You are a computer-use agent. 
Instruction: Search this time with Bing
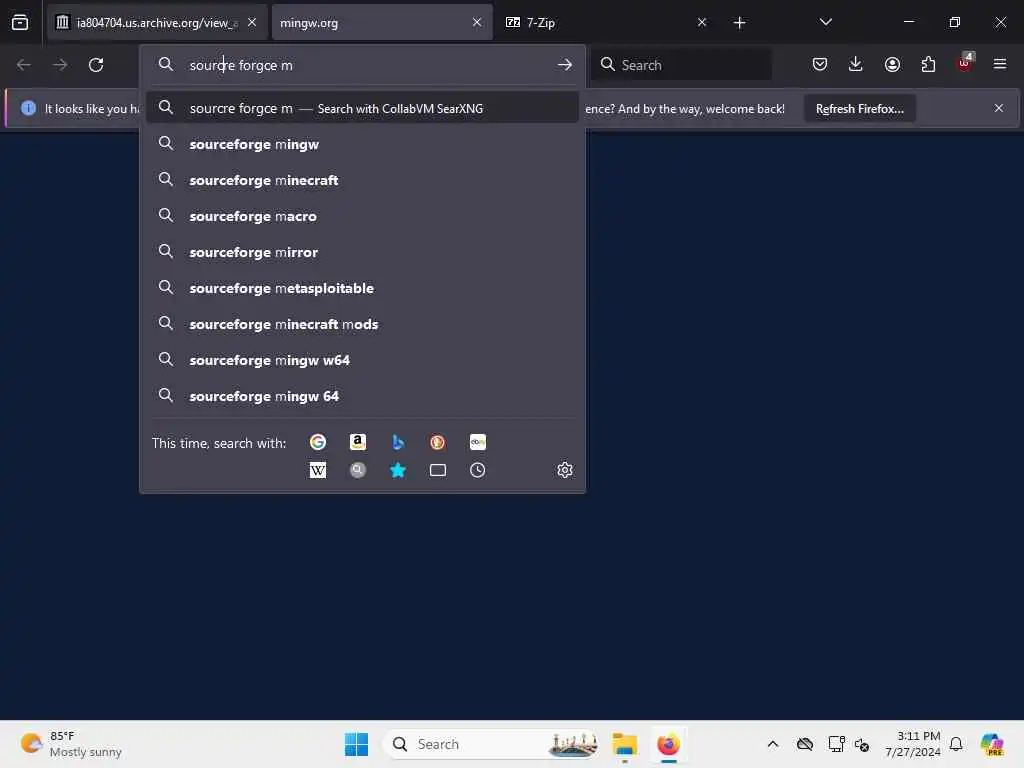(398, 442)
